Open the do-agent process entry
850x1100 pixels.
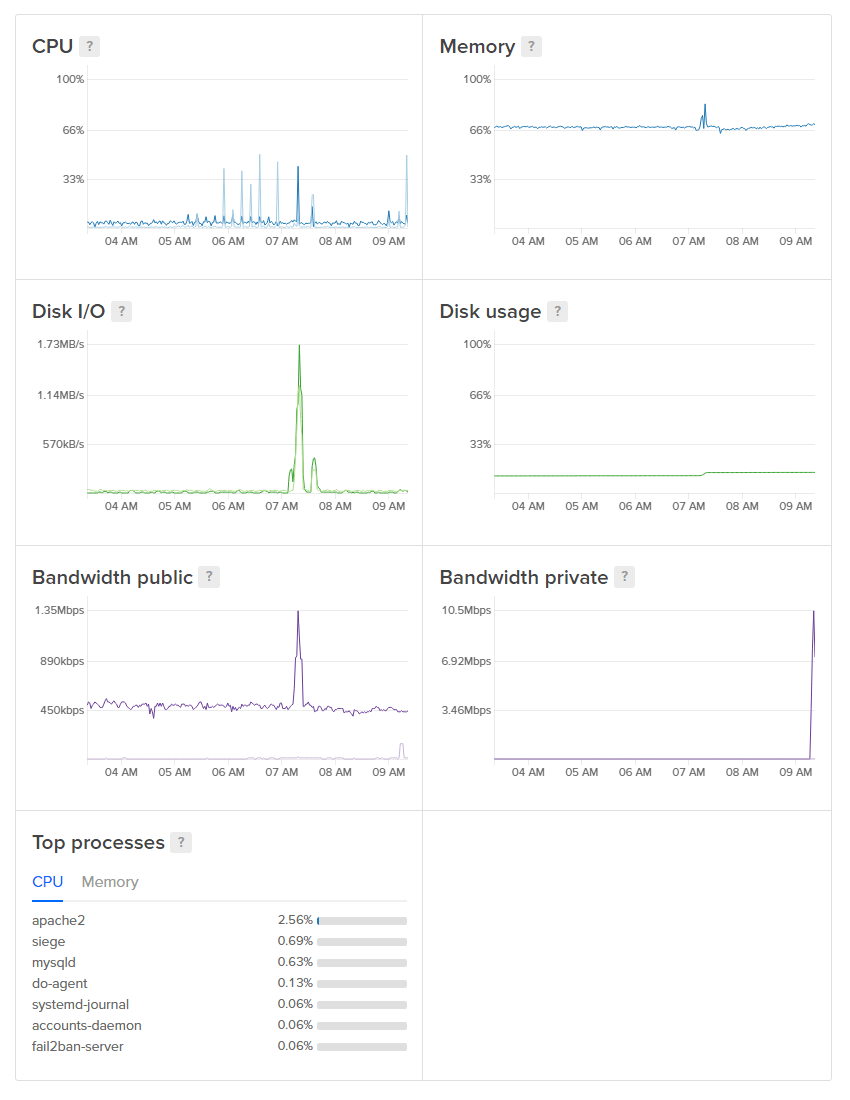tap(58, 983)
